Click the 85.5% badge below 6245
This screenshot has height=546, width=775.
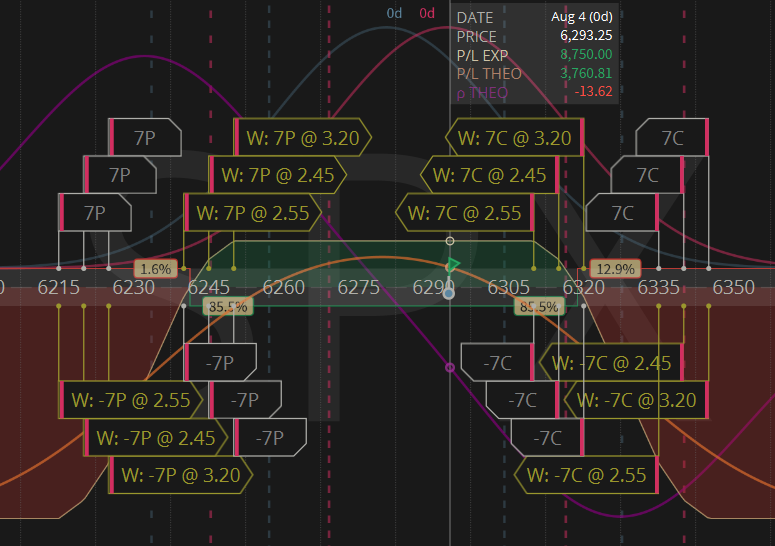coord(228,306)
